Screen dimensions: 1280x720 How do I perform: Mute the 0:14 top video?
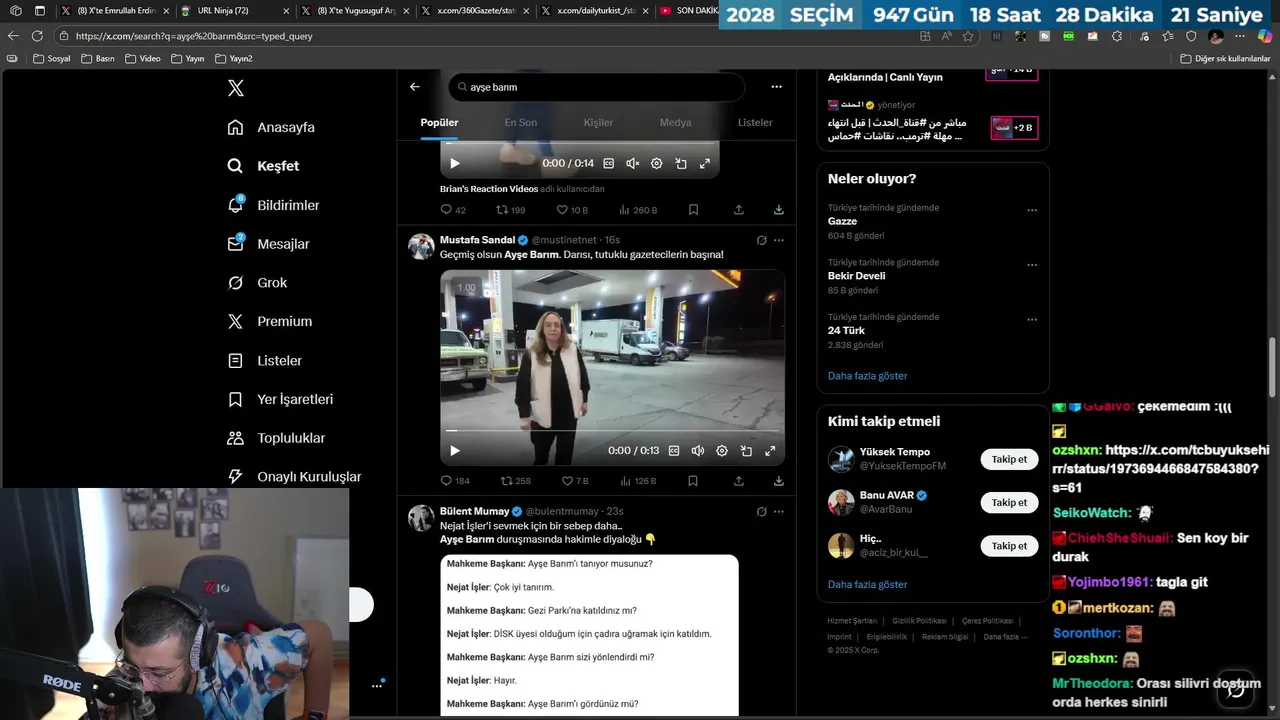click(x=633, y=163)
